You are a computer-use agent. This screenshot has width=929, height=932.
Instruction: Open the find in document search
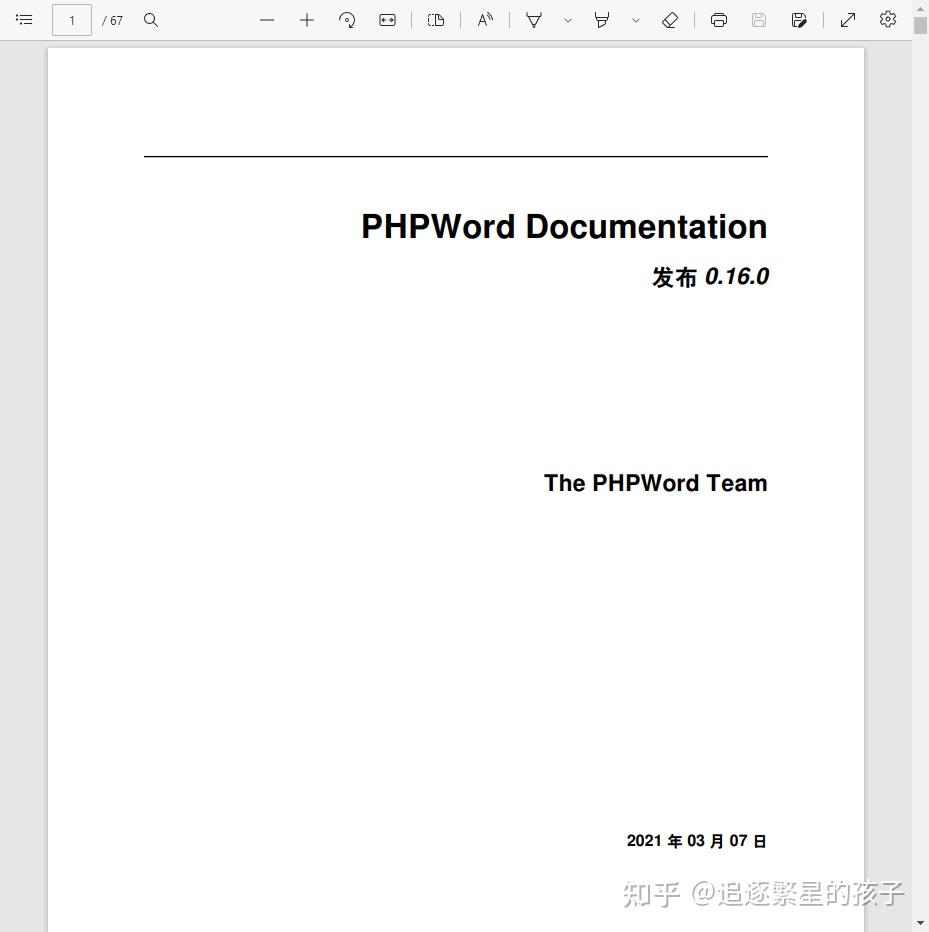tap(151, 20)
